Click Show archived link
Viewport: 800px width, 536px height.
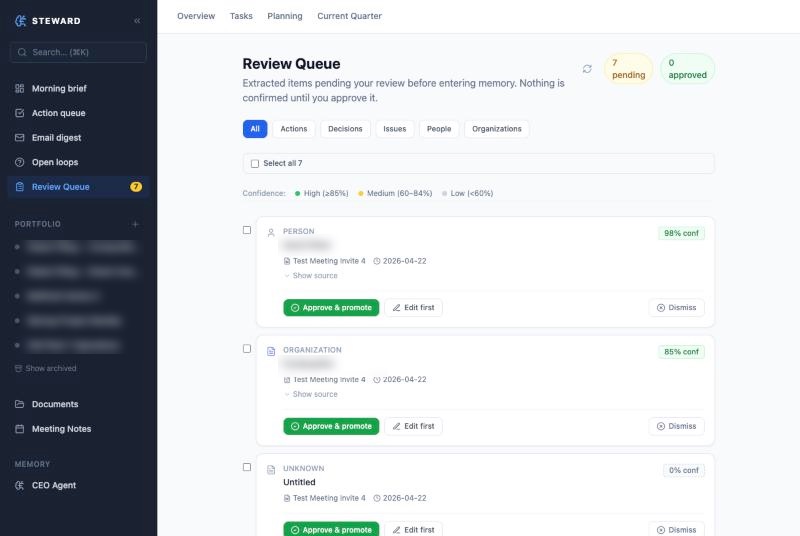point(46,368)
